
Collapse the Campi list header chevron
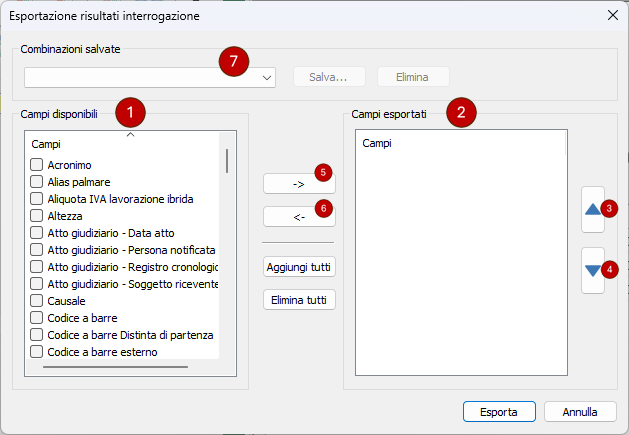(x=130, y=134)
